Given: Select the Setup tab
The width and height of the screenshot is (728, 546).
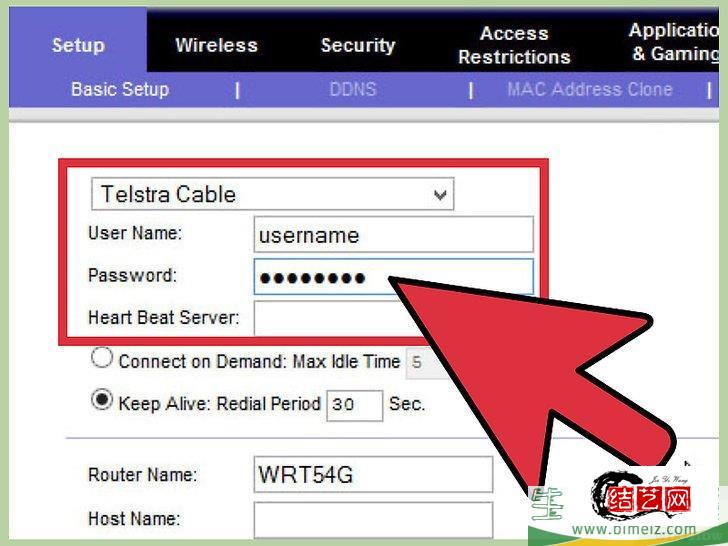Looking at the screenshot, I should pos(78,45).
